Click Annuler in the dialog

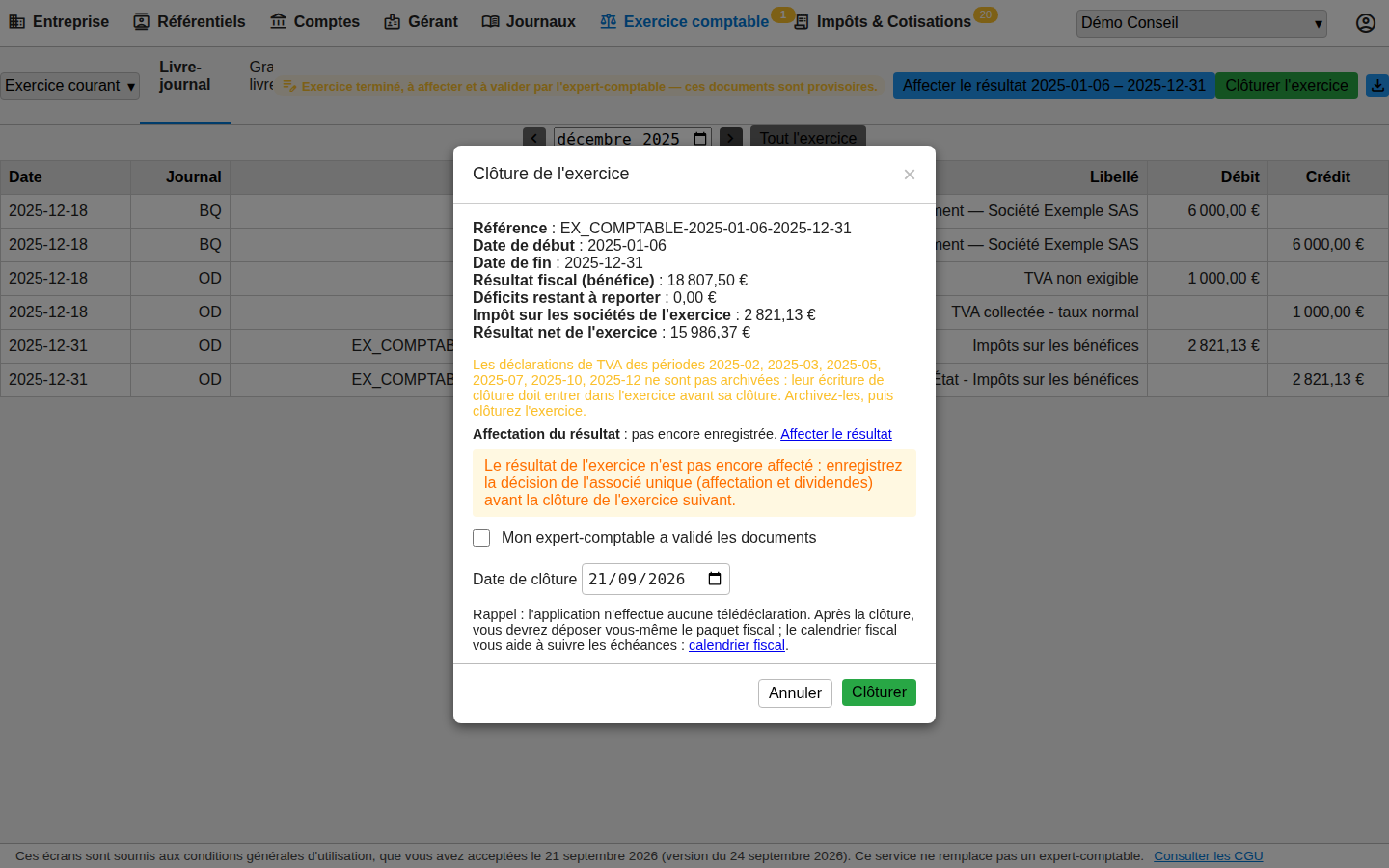pos(795,693)
